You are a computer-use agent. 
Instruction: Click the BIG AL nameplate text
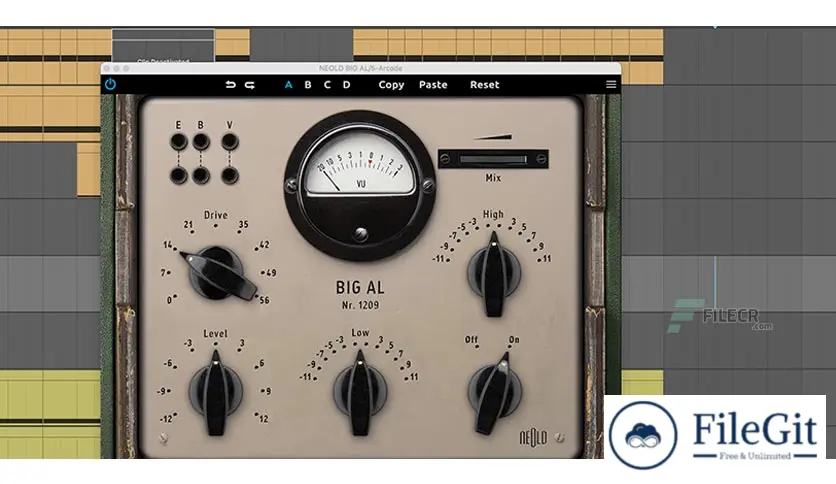(x=360, y=288)
